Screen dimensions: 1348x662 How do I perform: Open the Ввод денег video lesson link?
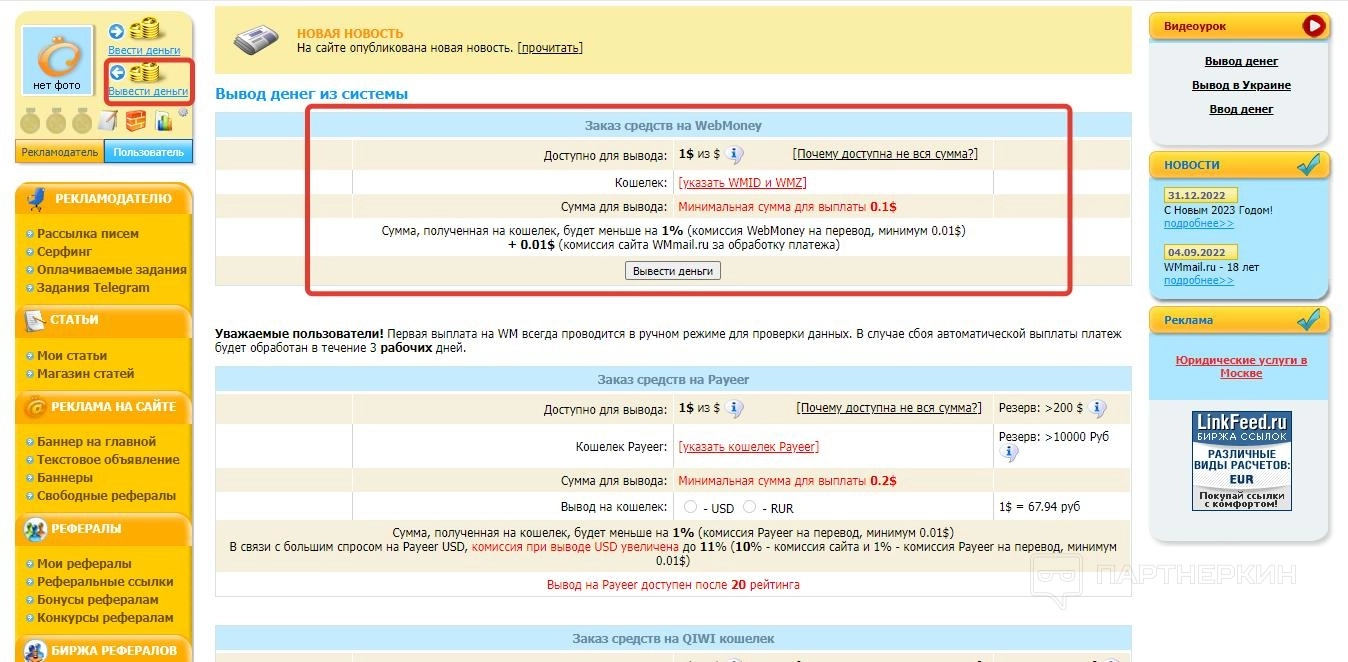click(1241, 110)
